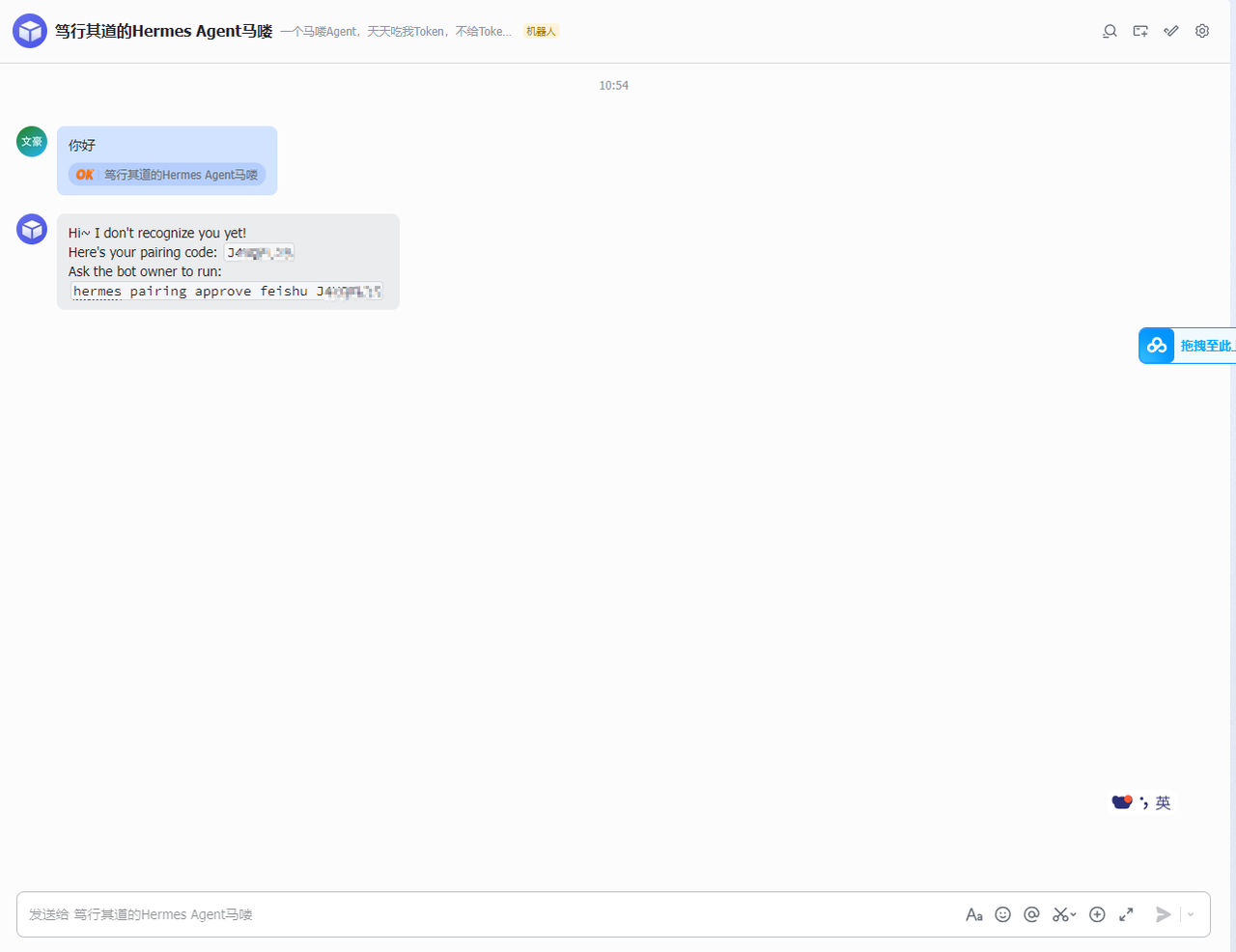The height and width of the screenshot is (952, 1236).
Task: Click the hermes pairing approve feishu command
Action: pyautogui.click(x=227, y=292)
